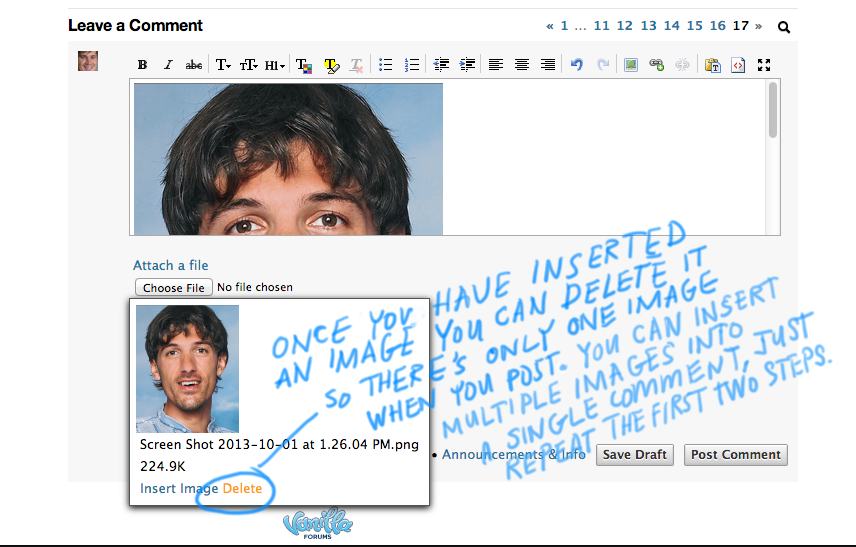Open the Announcements & Info link
Viewport: 856px width, 547px height.
click(x=513, y=454)
